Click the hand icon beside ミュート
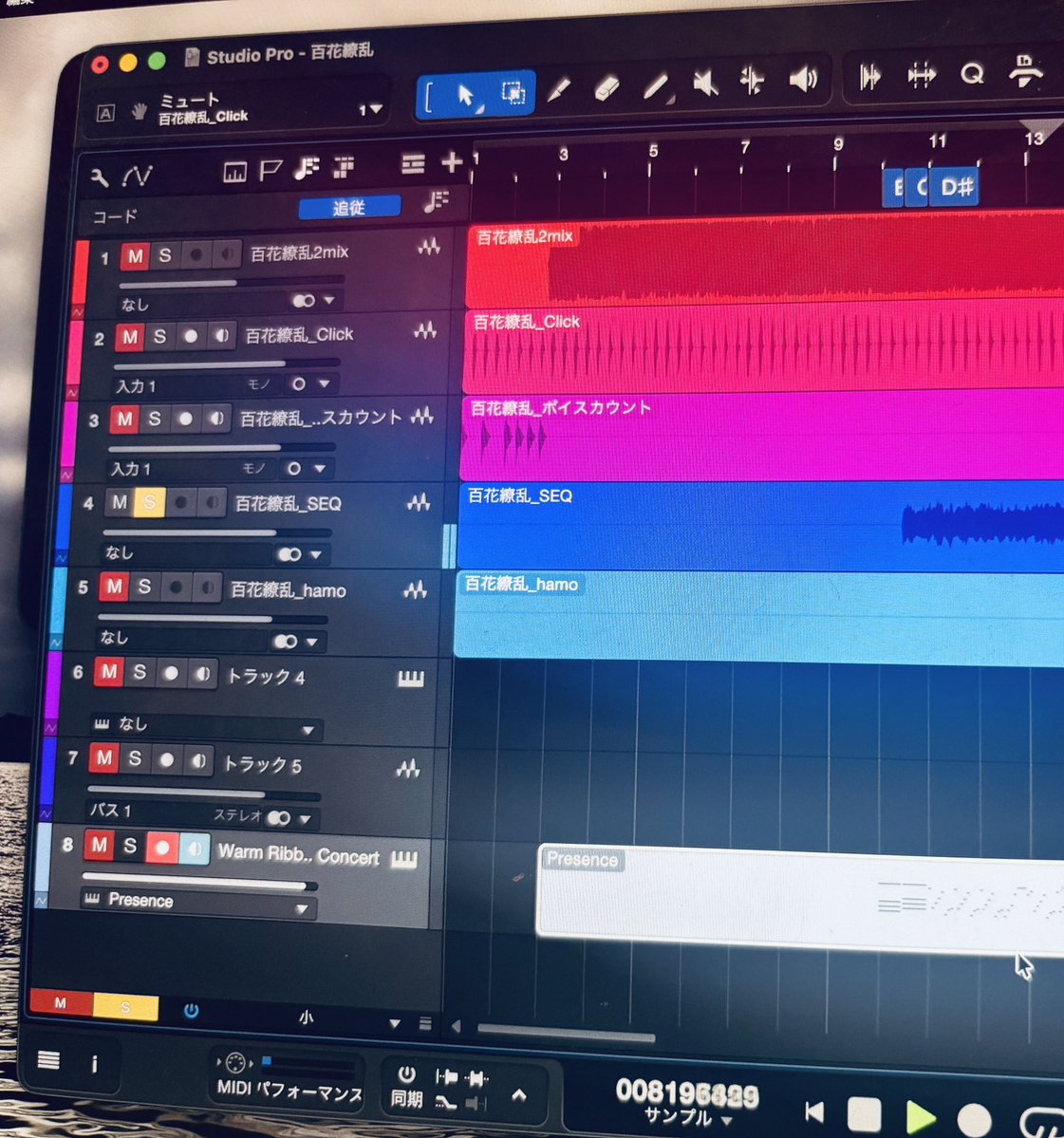Viewport: 1064px width, 1138px height. click(138, 112)
